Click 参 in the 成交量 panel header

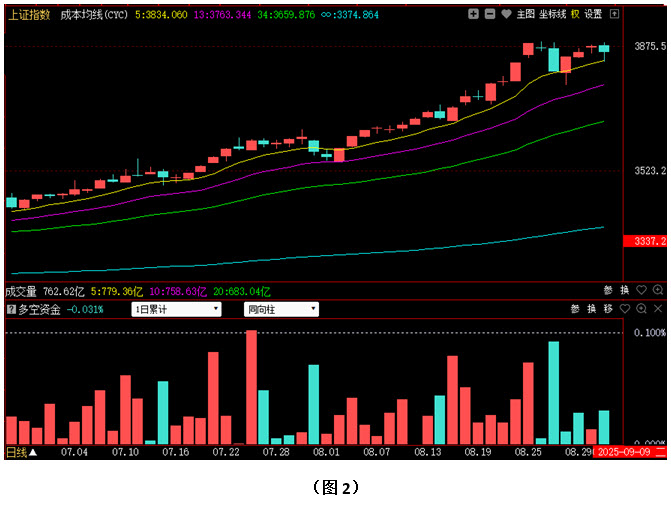[x=608, y=290]
